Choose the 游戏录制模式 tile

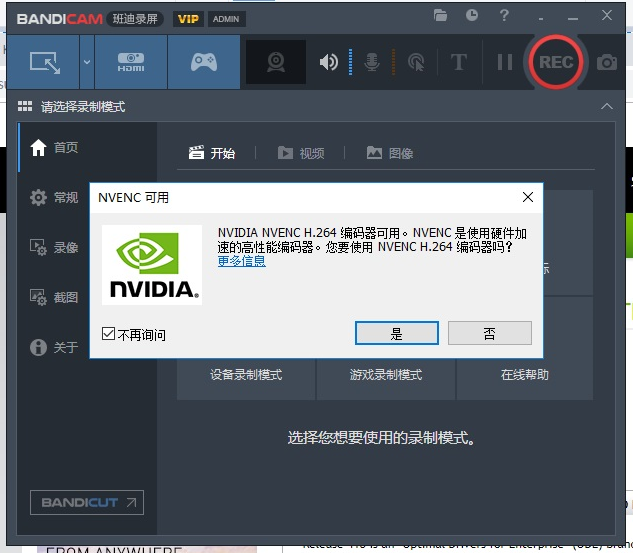(x=386, y=375)
